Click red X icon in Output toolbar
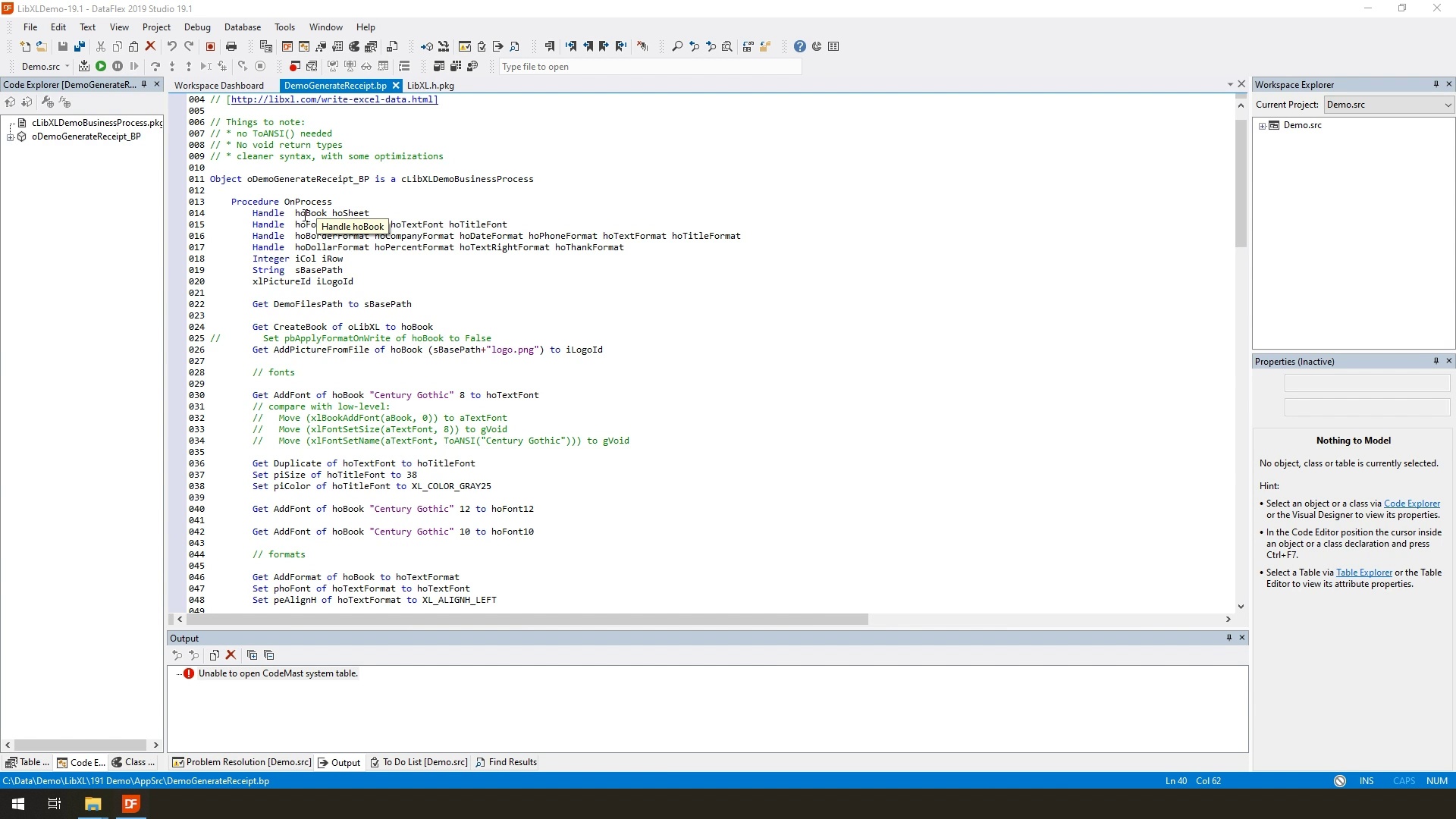Image resolution: width=1456 pixels, height=819 pixels. (x=231, y=655)
